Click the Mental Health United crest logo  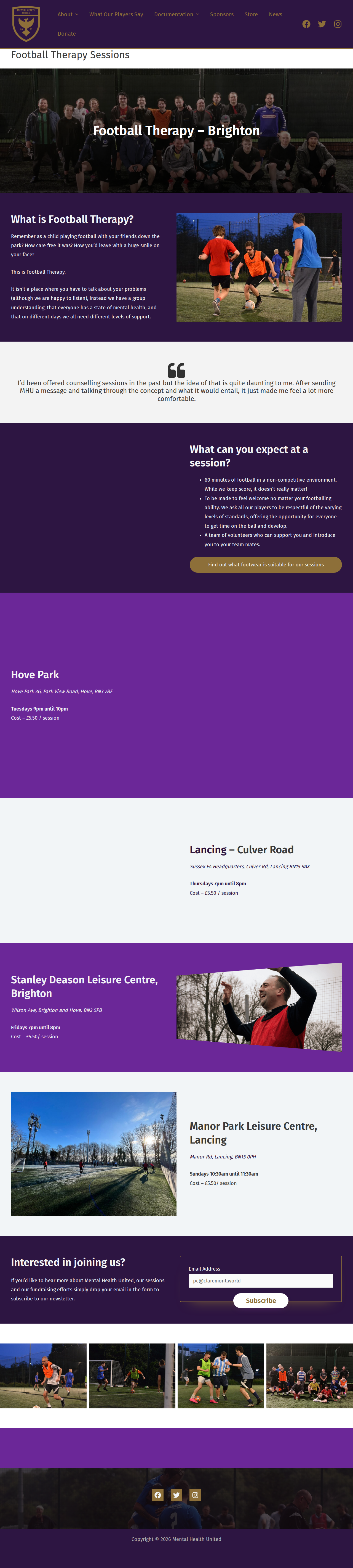(x=26, y=24)
